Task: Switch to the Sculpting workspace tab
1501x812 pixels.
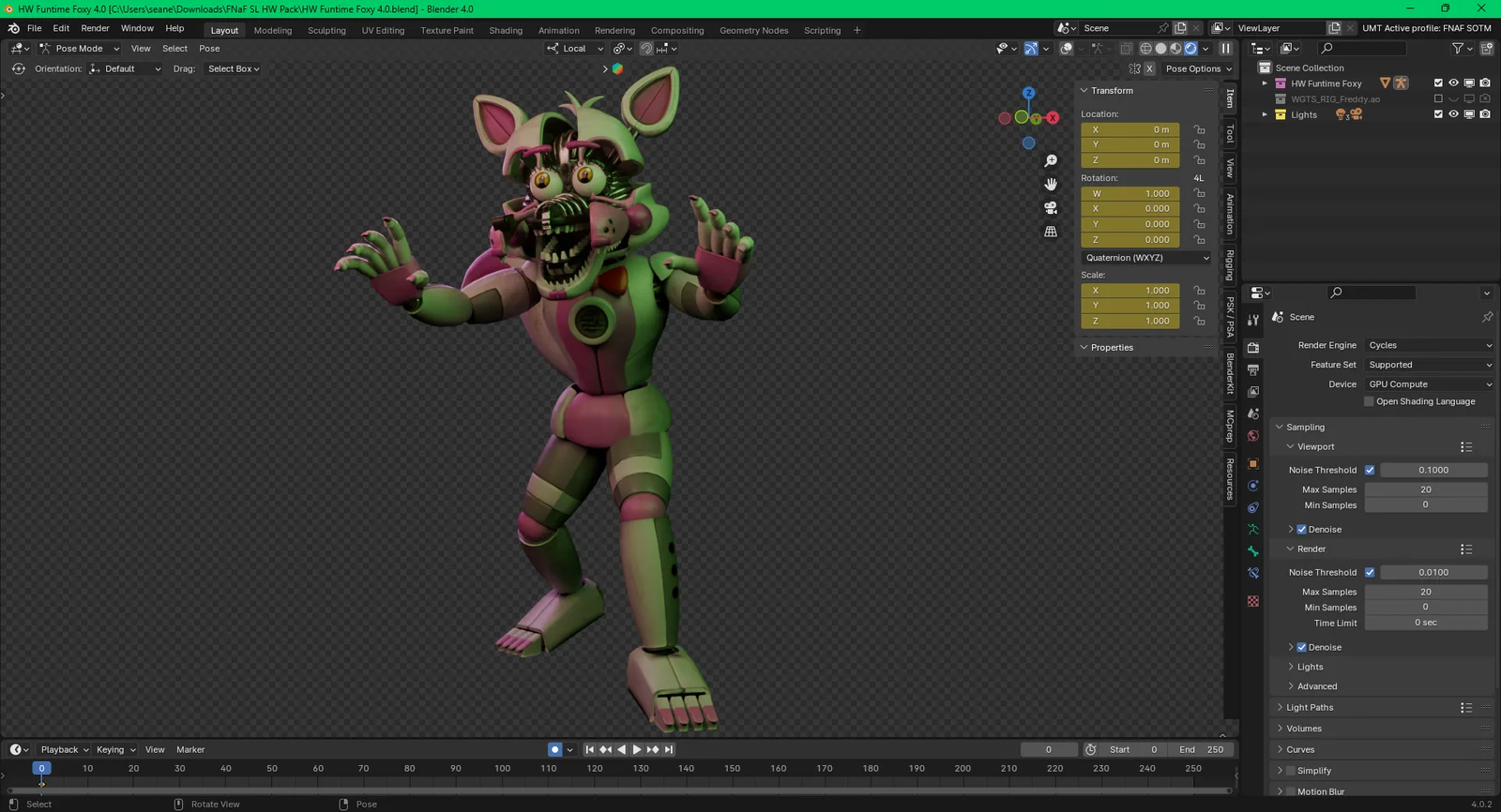Action: [x=326, y=30]
